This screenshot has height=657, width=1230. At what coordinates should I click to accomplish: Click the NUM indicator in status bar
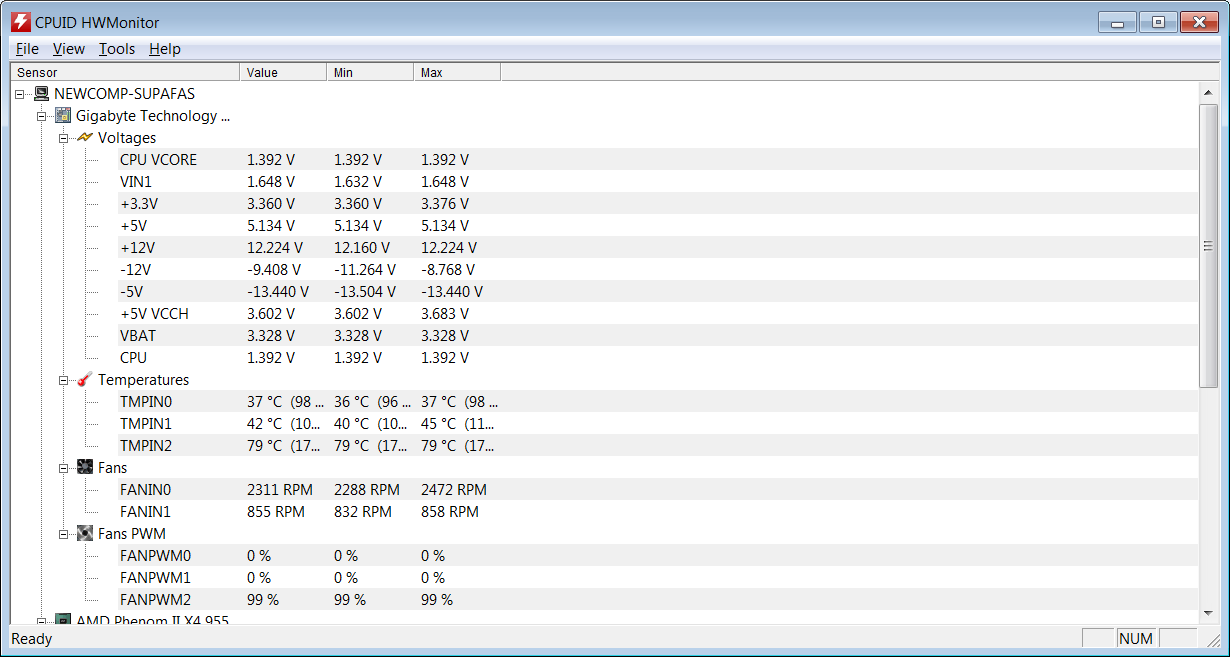pos(1136,638)
